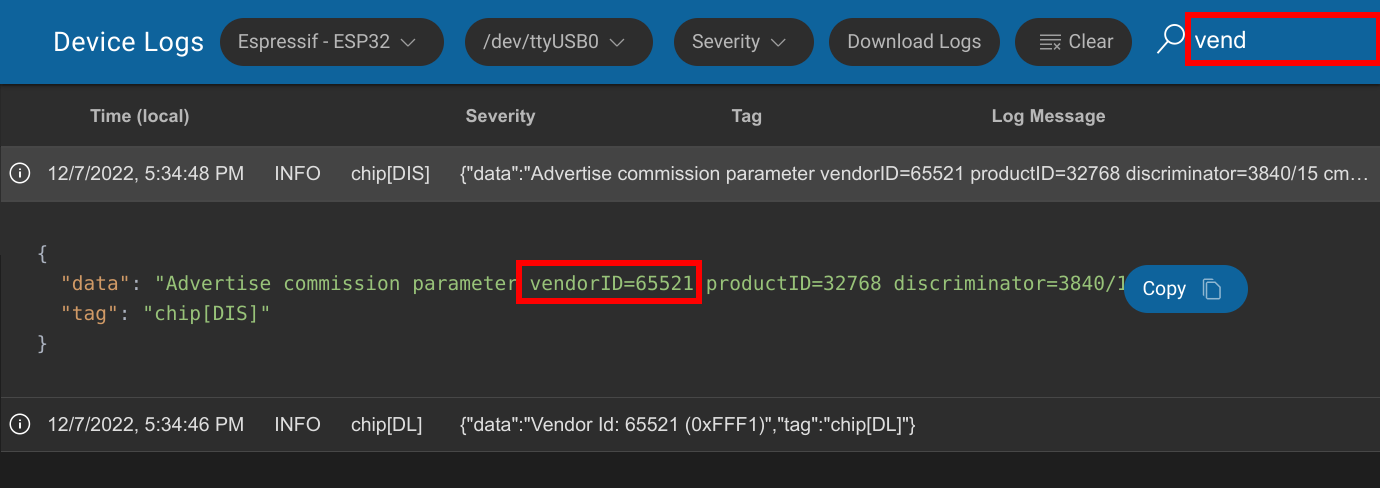Open the Espressif - ESP32 device dropdown

click(331, 42)
